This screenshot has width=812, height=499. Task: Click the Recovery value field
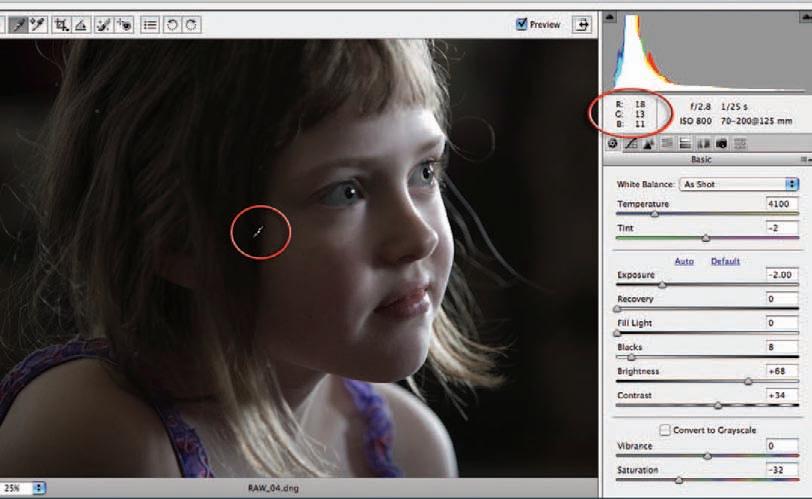tap(781, 299)
